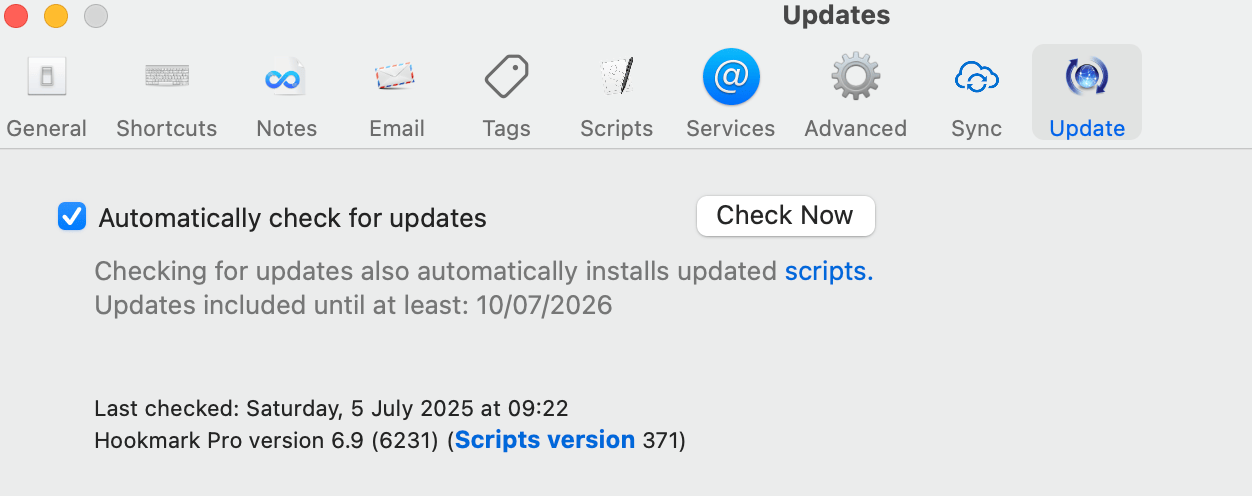Open the 'Scripts version' link
This screenshot has height=496, width=1252.
tap(545, 440)
